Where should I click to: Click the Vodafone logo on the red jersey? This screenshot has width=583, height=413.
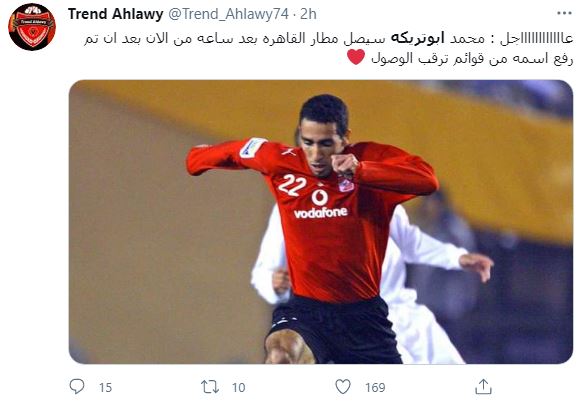pyautogui.click(x=320, y=204)
